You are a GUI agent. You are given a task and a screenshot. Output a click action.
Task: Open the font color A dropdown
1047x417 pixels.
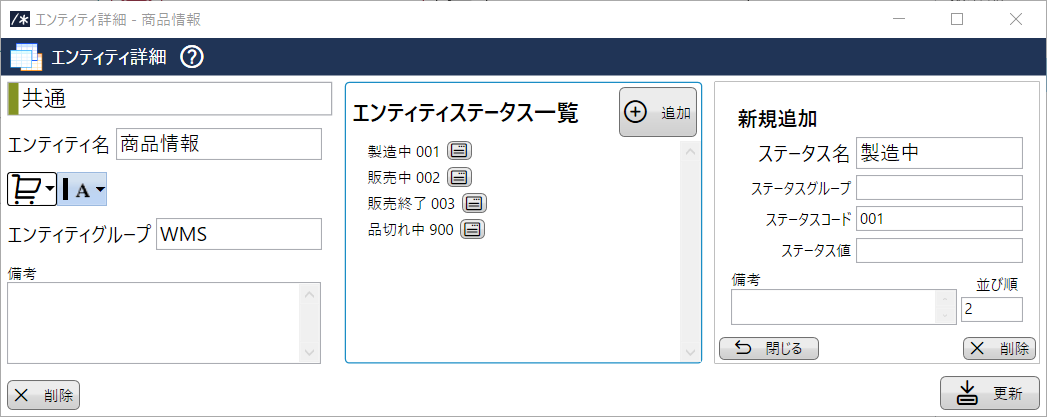[x=84, y=189]
